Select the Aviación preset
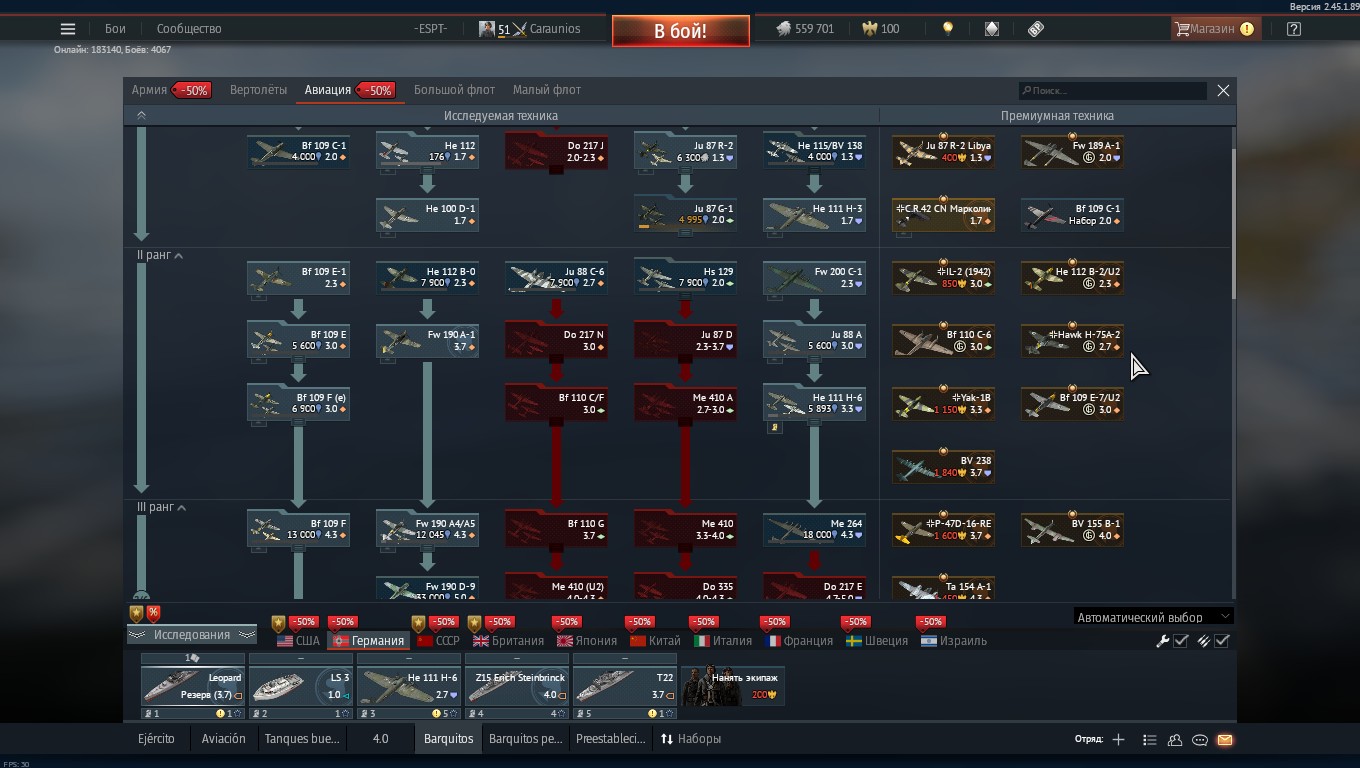 coord(223,740)
